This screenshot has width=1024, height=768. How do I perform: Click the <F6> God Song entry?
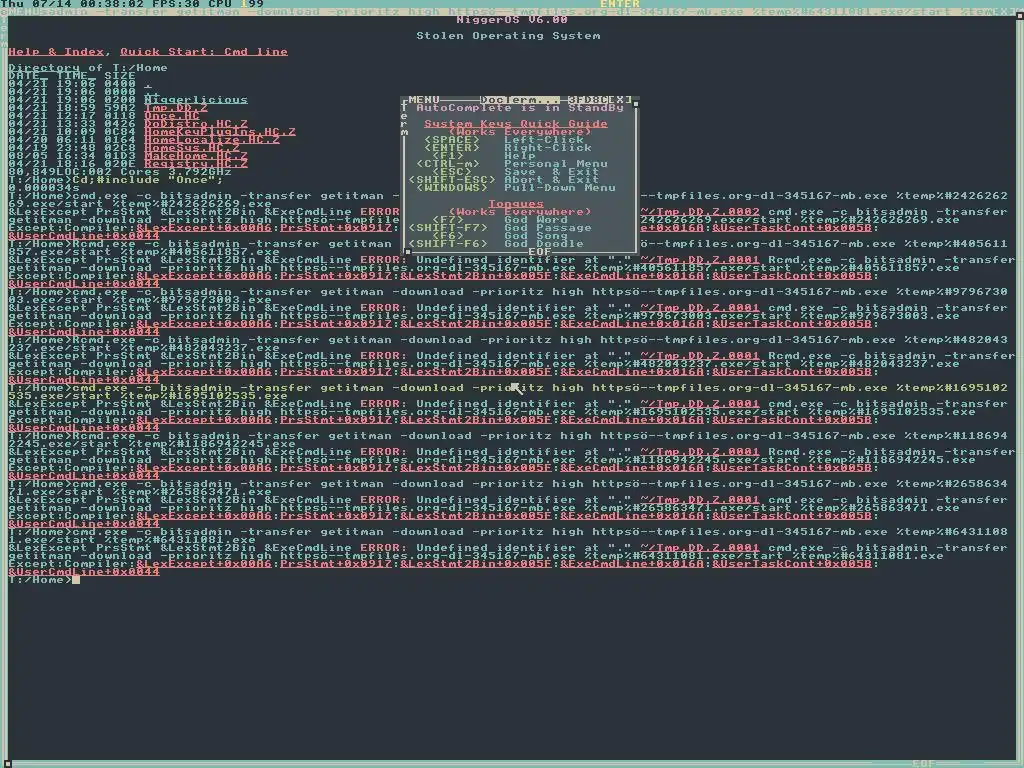pos(500,236)
